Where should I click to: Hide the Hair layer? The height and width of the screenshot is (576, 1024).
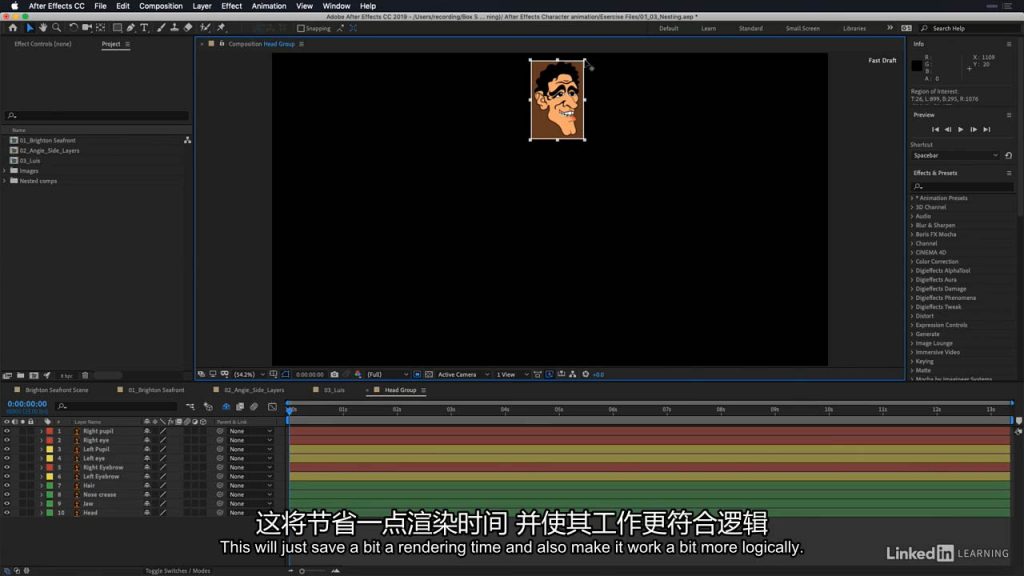tap(7, 486)
